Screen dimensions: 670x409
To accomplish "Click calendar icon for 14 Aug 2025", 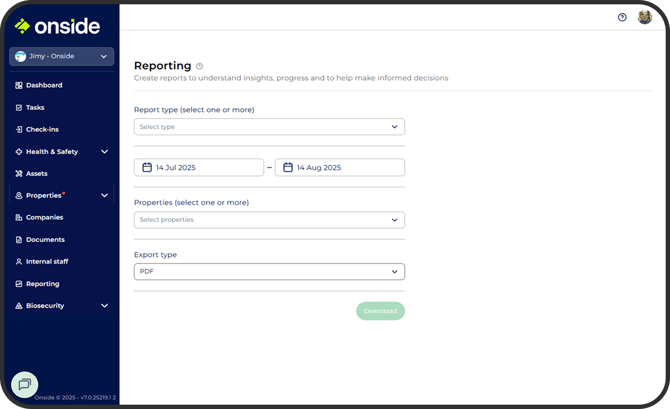I will click(288, 168).
